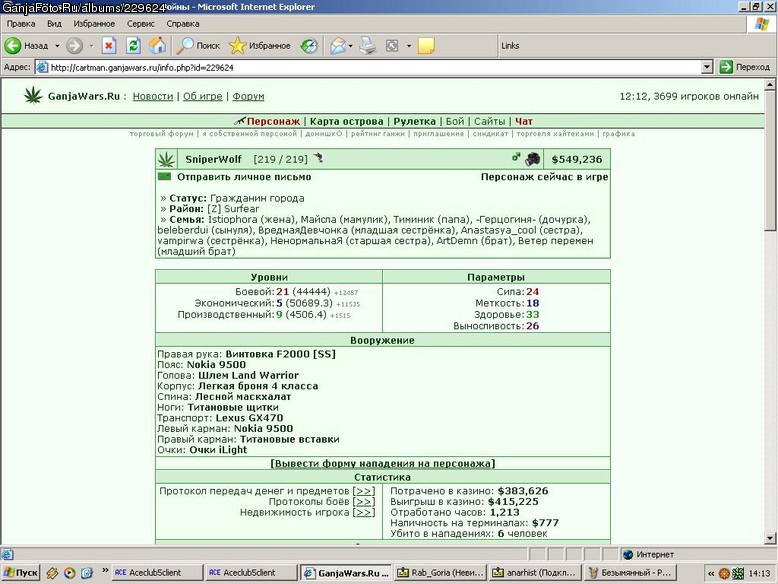Open the Избранное menu

(94, 24)
